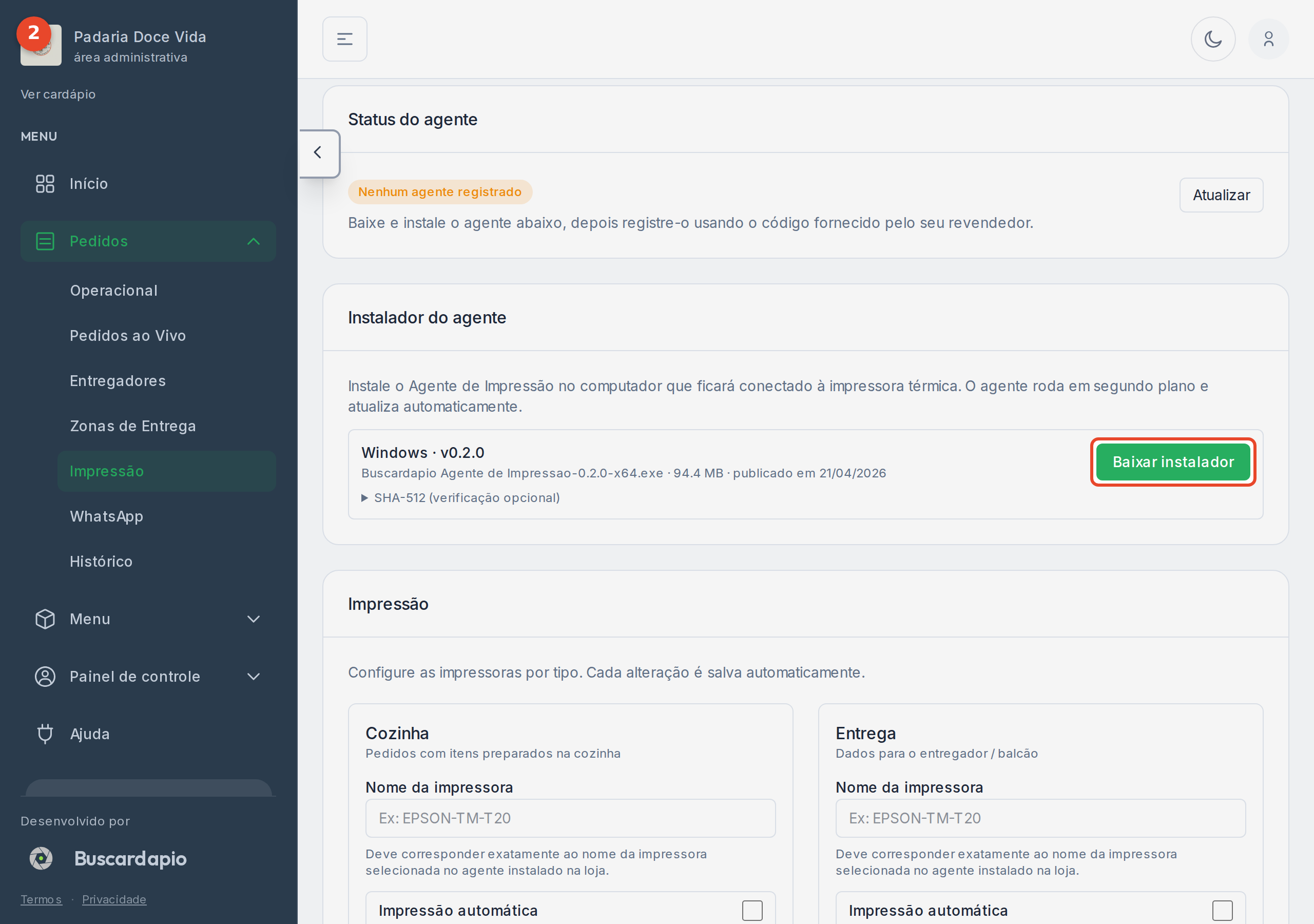
Task: Switch to dark mode with moon icon
Action: point(1213,39)
